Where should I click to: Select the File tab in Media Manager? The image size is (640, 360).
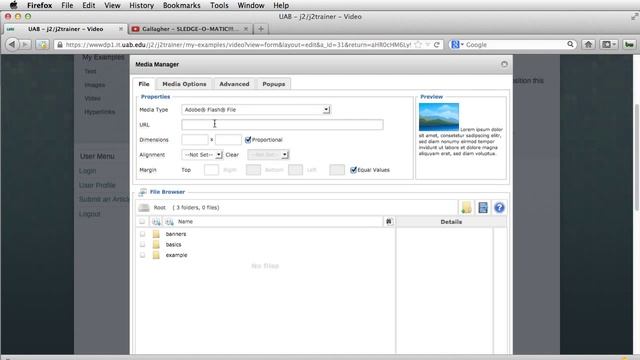[x=144, y=84]
